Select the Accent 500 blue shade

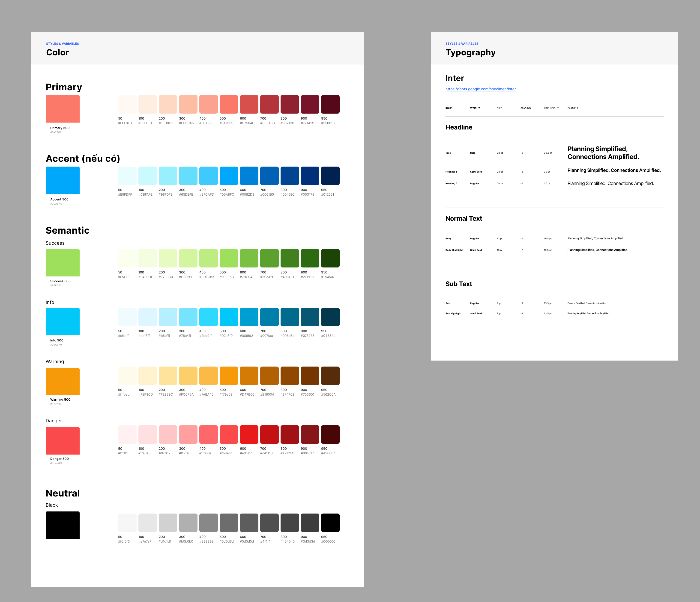coord(229,176)
